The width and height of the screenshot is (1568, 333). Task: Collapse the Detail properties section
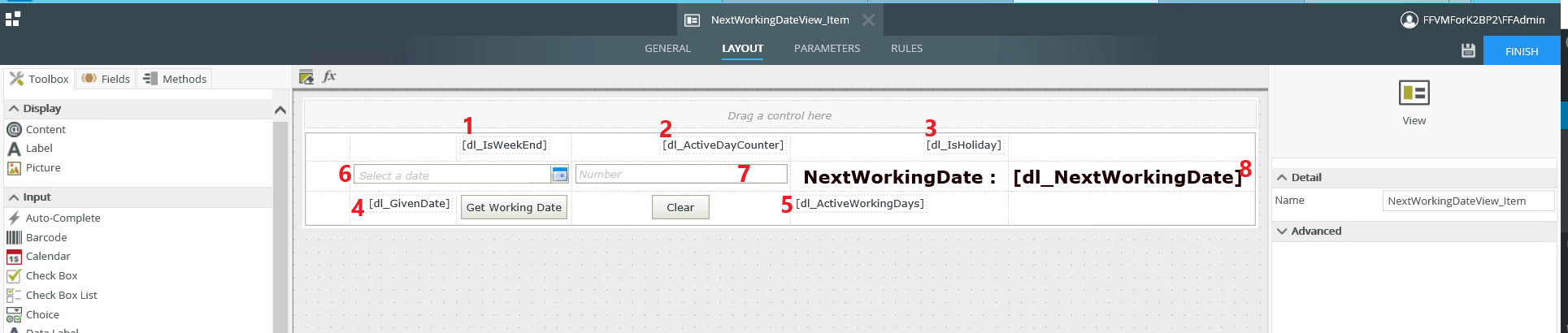coord(1305,178)
